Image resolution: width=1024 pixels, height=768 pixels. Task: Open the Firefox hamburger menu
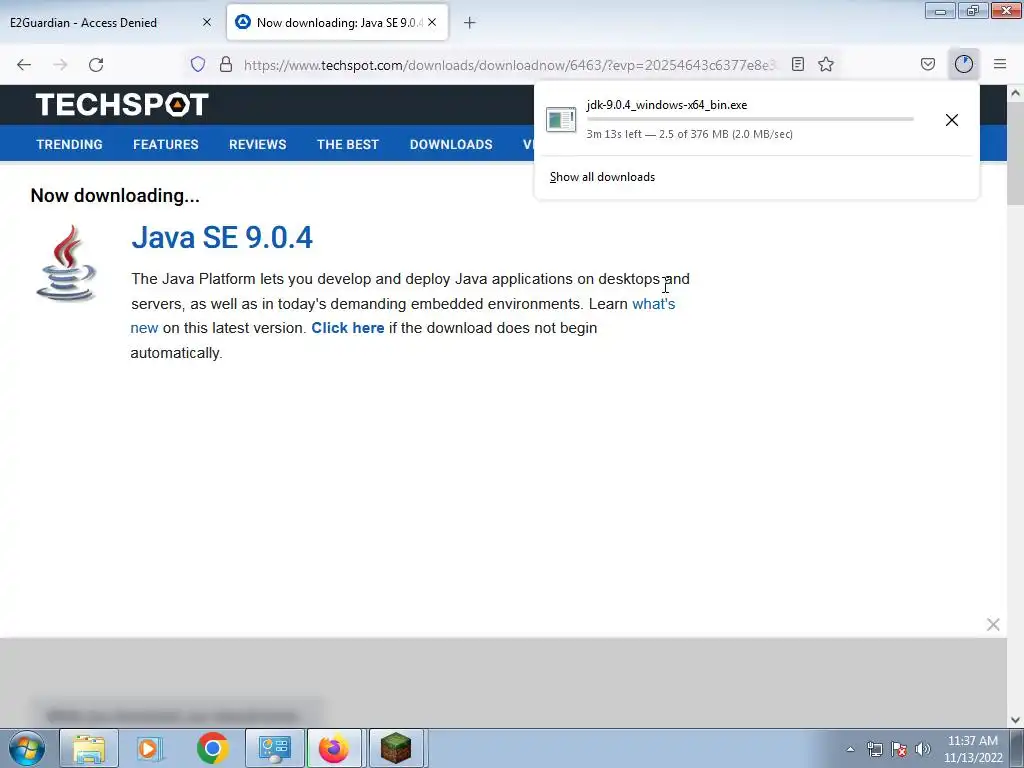click(1000, 64)
